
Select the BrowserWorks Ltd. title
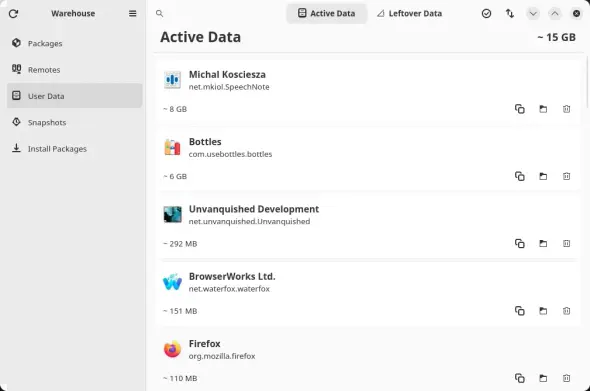click(232, 277)
